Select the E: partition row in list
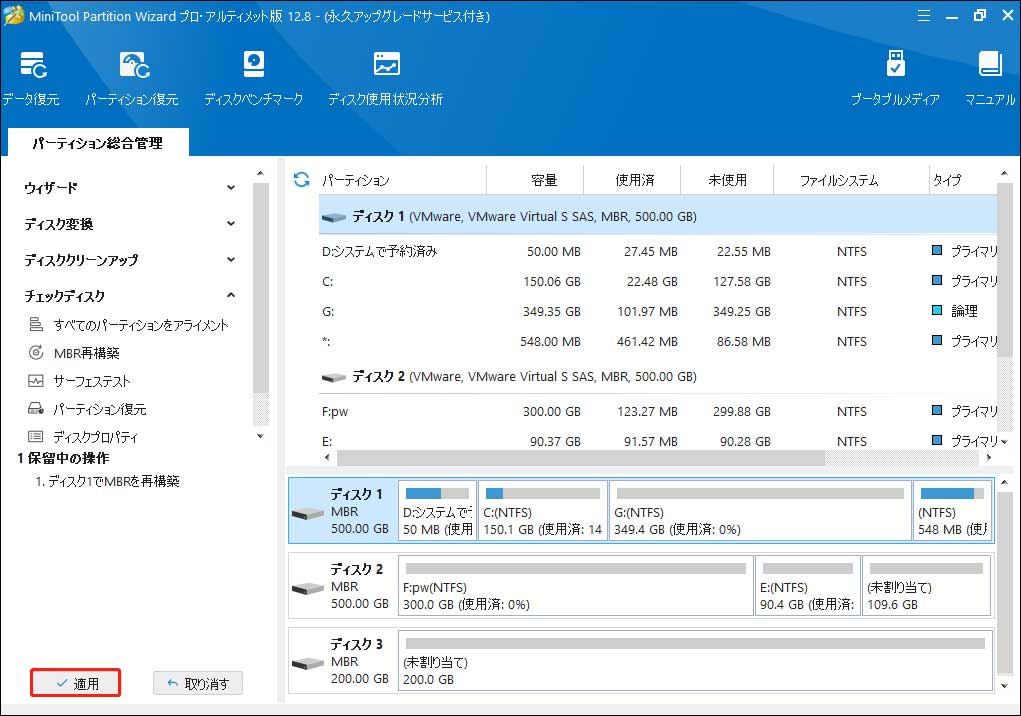Viewport: 1021px width, 716px height. click(658, 441)
